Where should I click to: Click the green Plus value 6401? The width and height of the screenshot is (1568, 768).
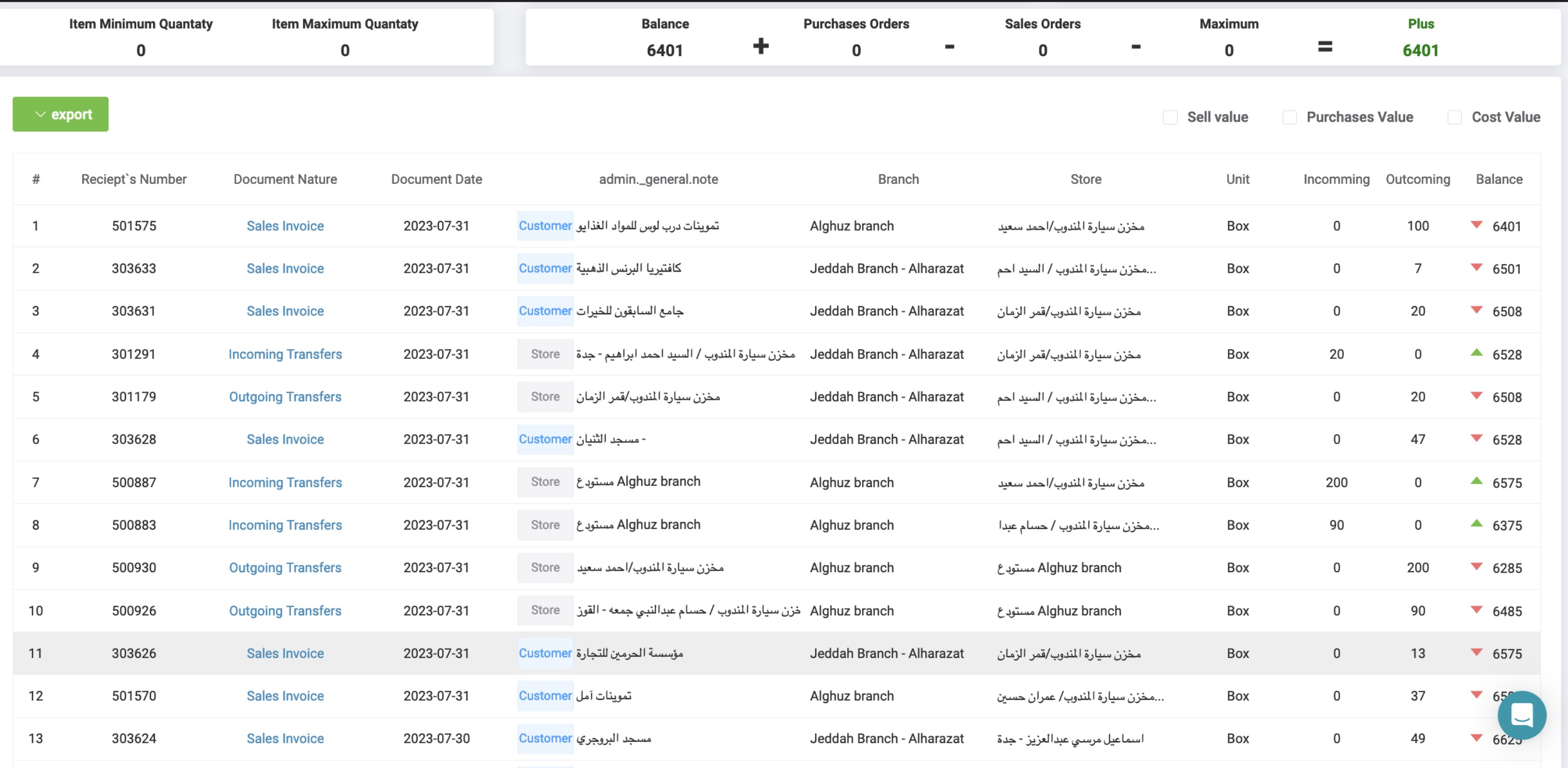pos(1420,51)
